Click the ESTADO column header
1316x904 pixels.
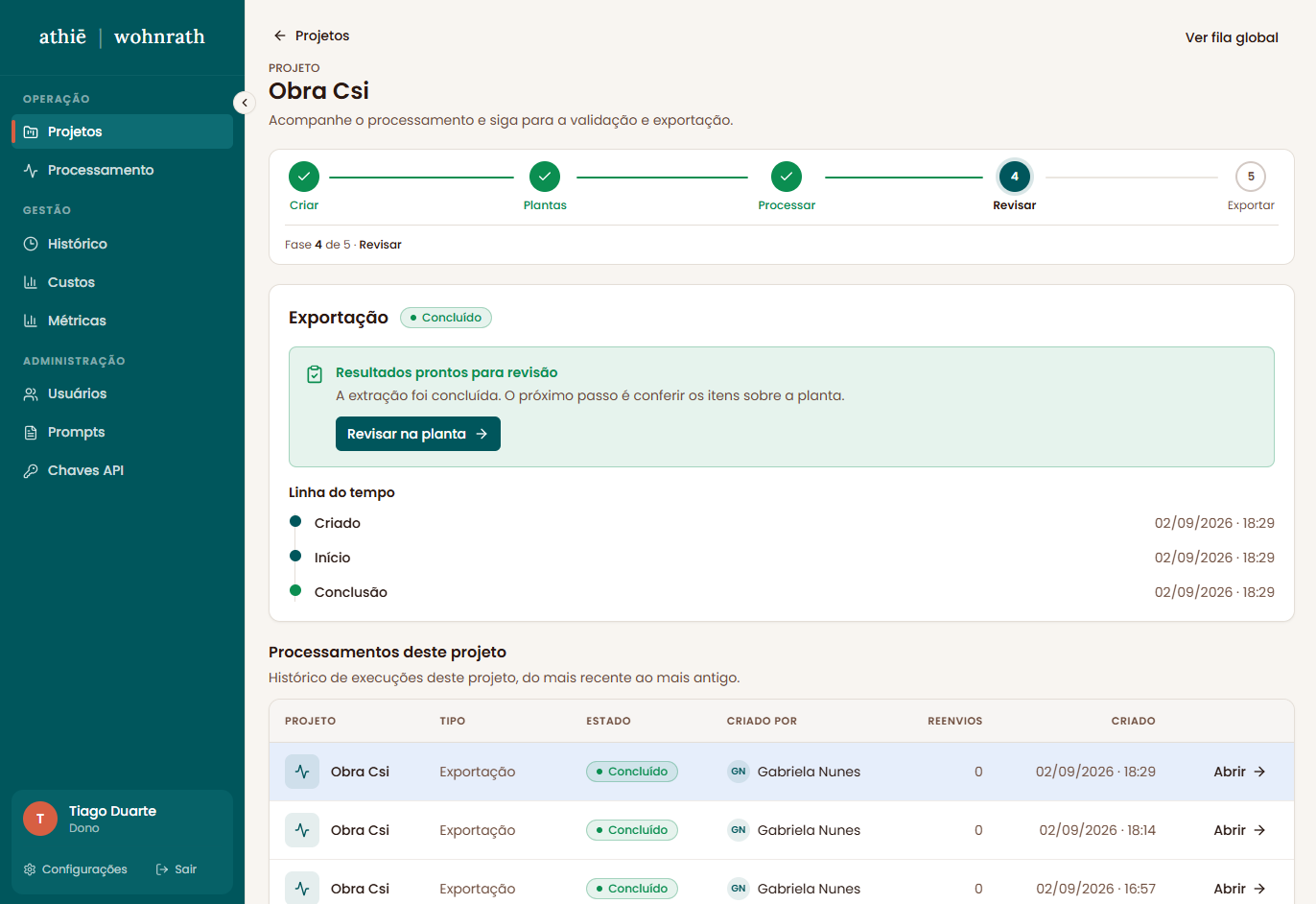click(609, 721)
